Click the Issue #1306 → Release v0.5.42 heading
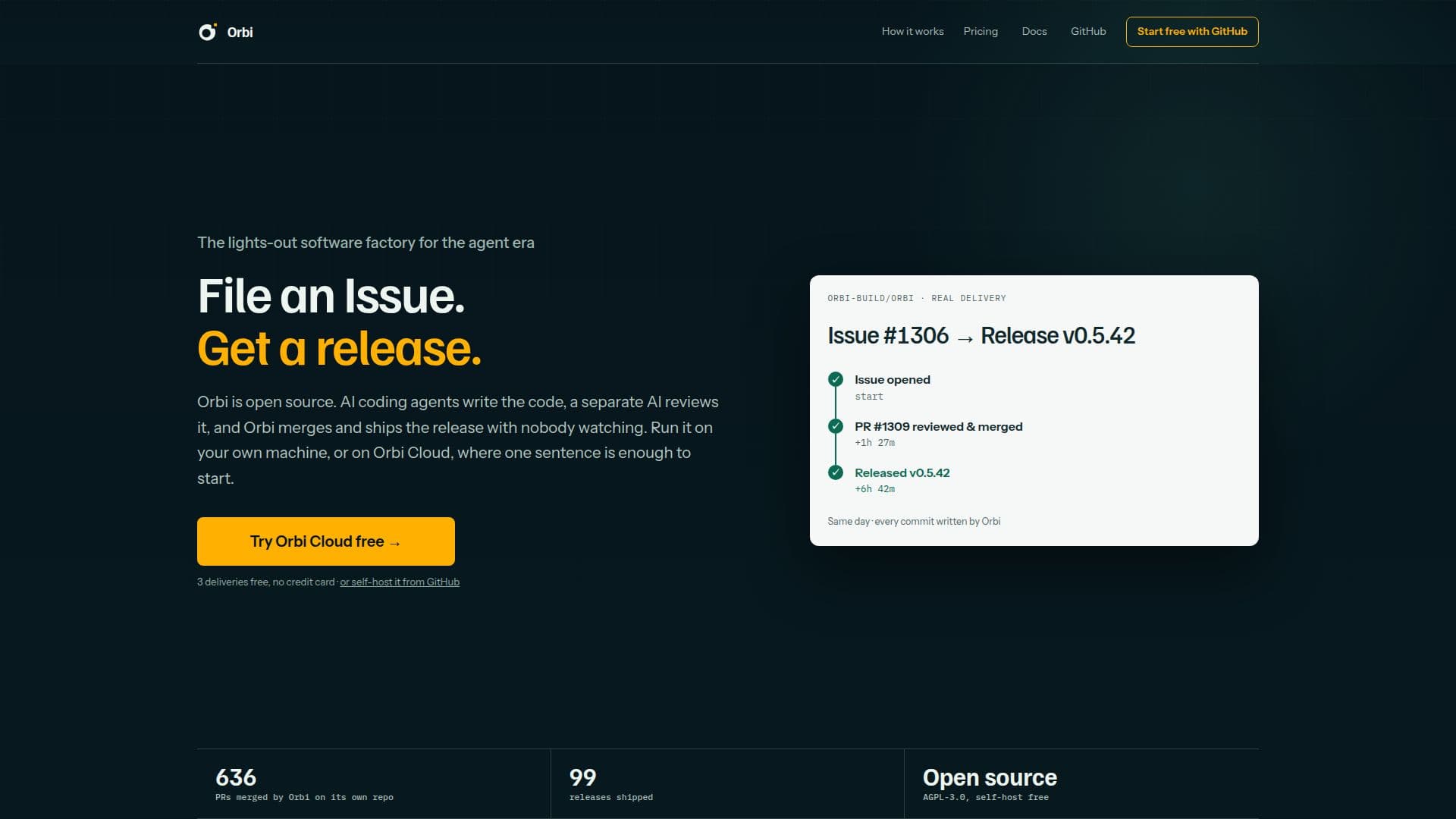This screenshot has height=819, width=1456. [x=981, y=336]
